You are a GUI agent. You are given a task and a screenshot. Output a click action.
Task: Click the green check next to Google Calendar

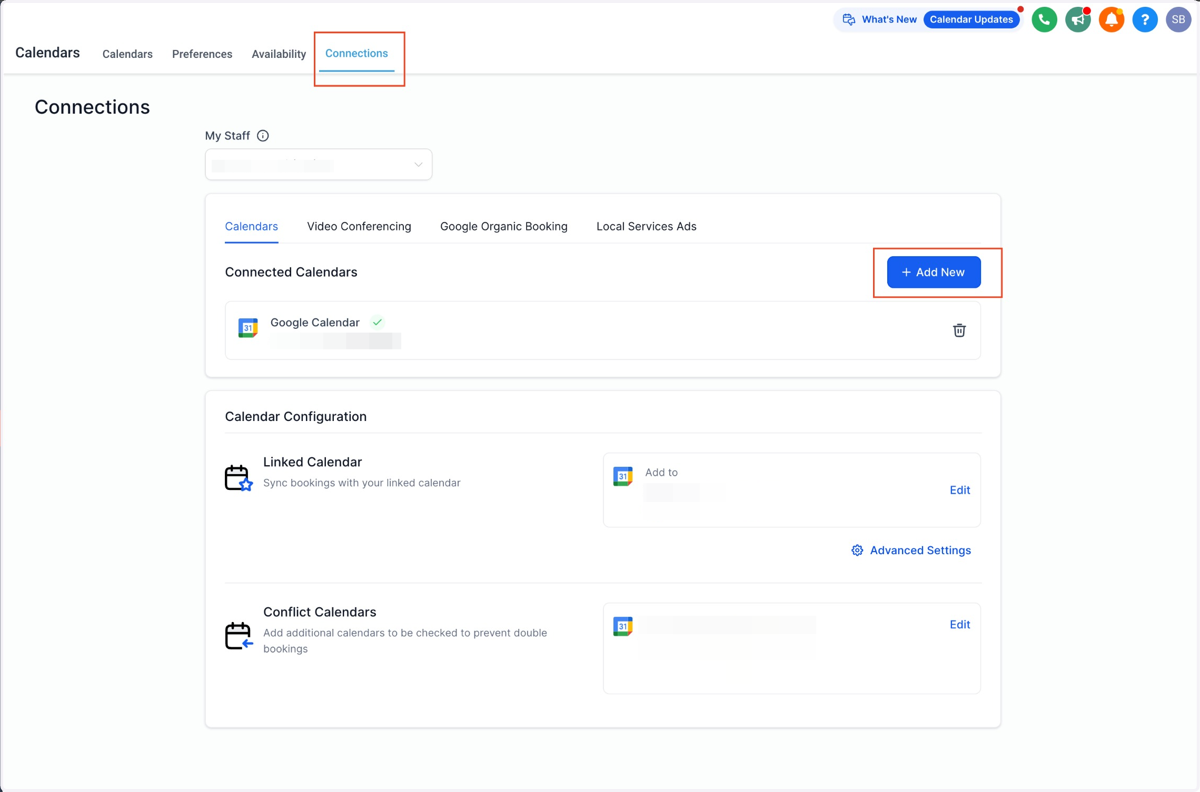pos(377,322)
